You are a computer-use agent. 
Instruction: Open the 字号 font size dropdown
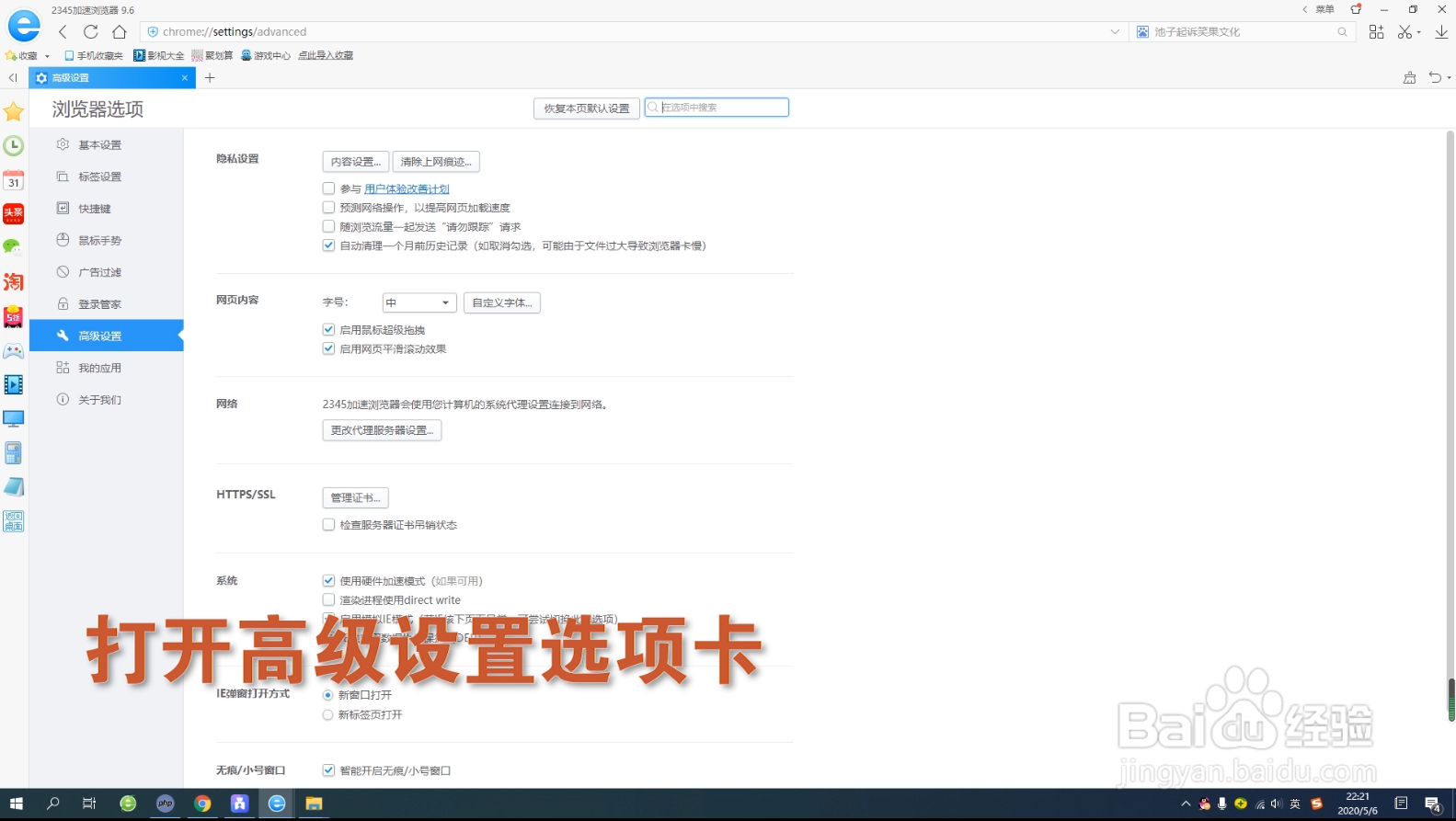(x=419, y=302)
